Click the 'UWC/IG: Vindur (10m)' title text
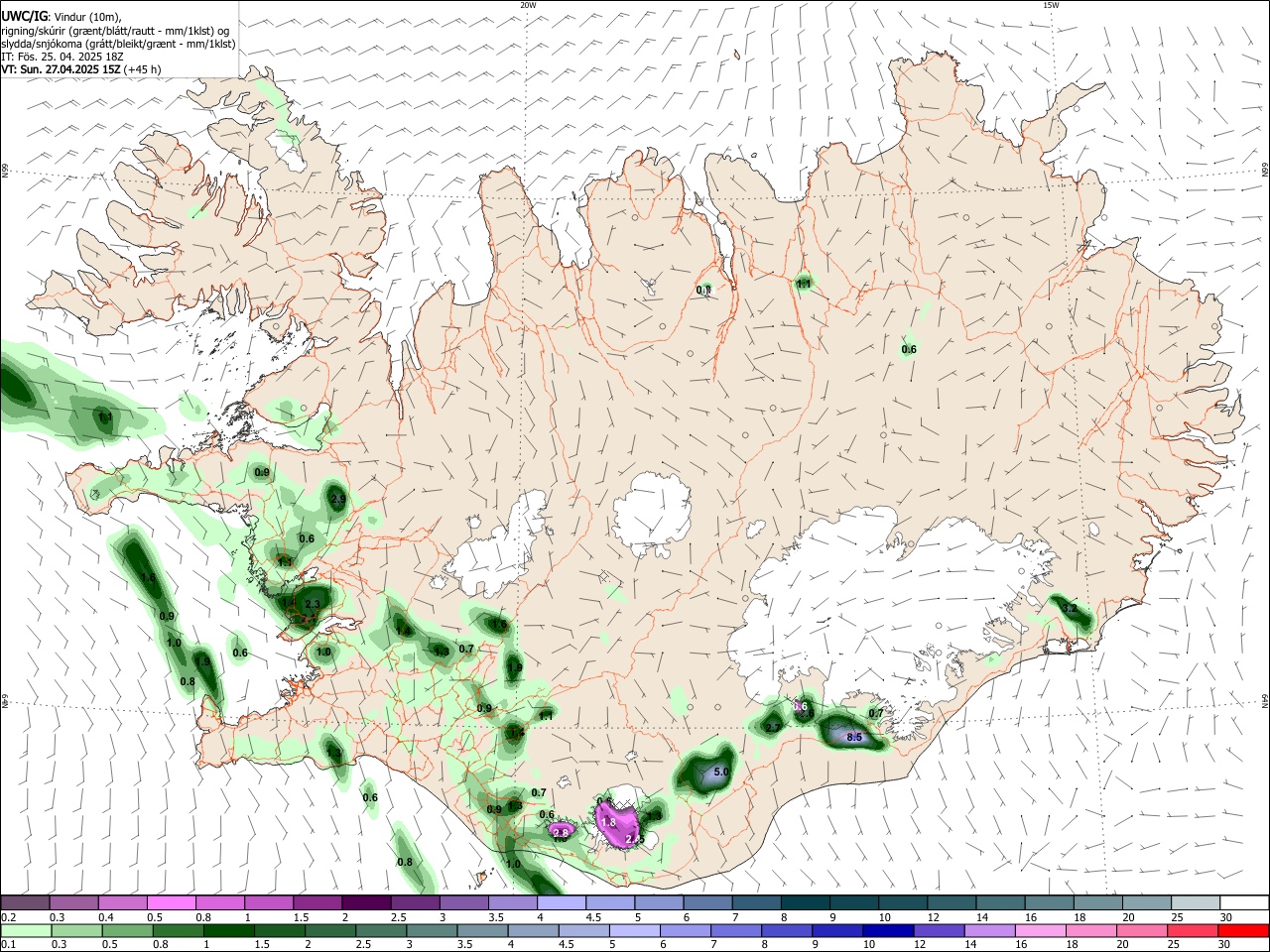Viewport: 1270px width, 952px height. coord(61,16)
